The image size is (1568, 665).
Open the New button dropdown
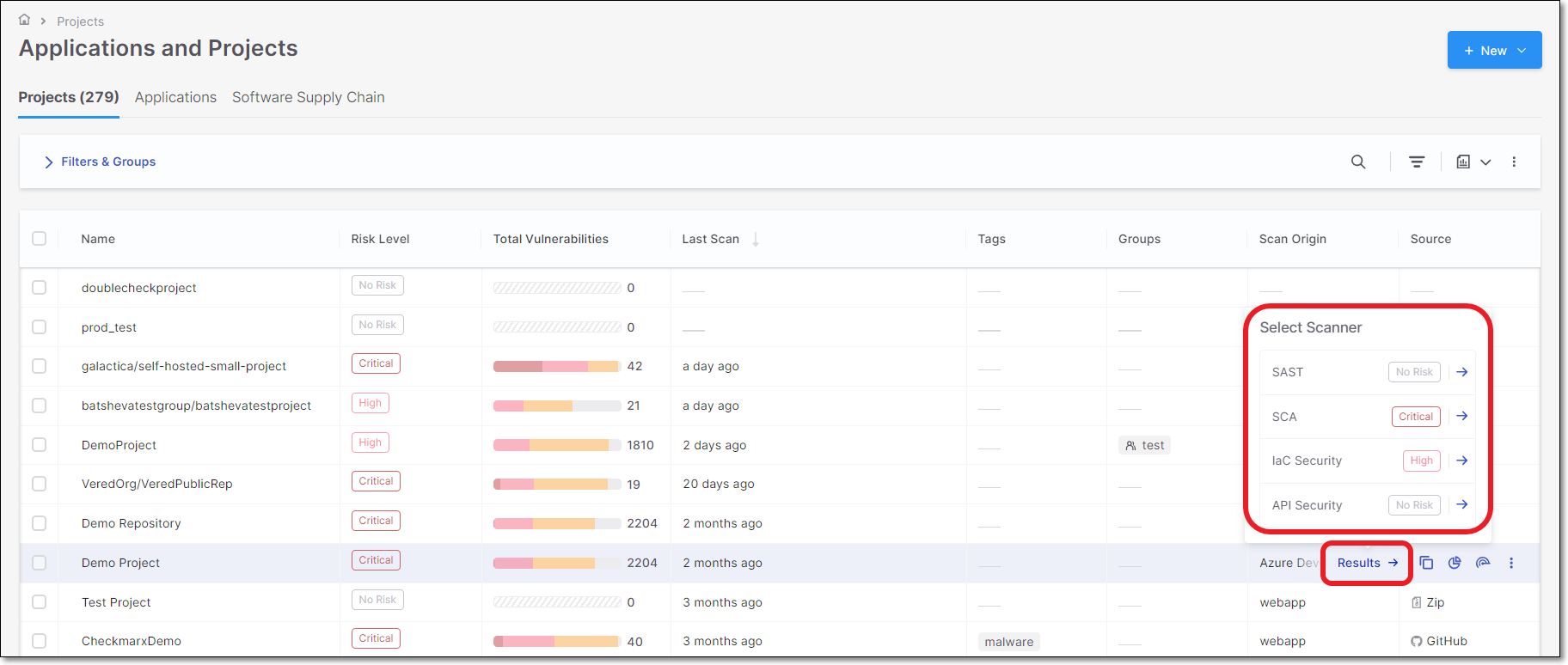[x=1494, y=51]
